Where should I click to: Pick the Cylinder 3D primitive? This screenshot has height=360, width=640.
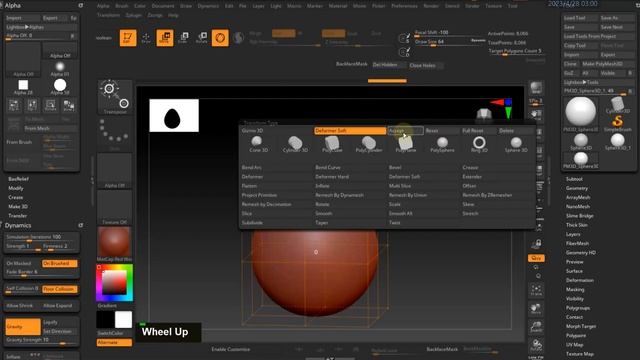click(x=295, y=144)
